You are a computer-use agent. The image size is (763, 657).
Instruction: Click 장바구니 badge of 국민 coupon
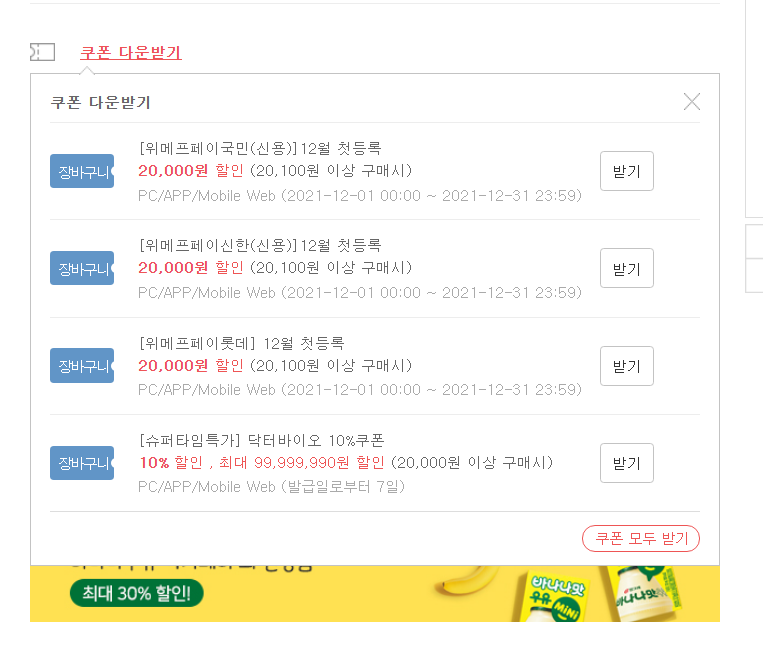click(x=82, y=171)
